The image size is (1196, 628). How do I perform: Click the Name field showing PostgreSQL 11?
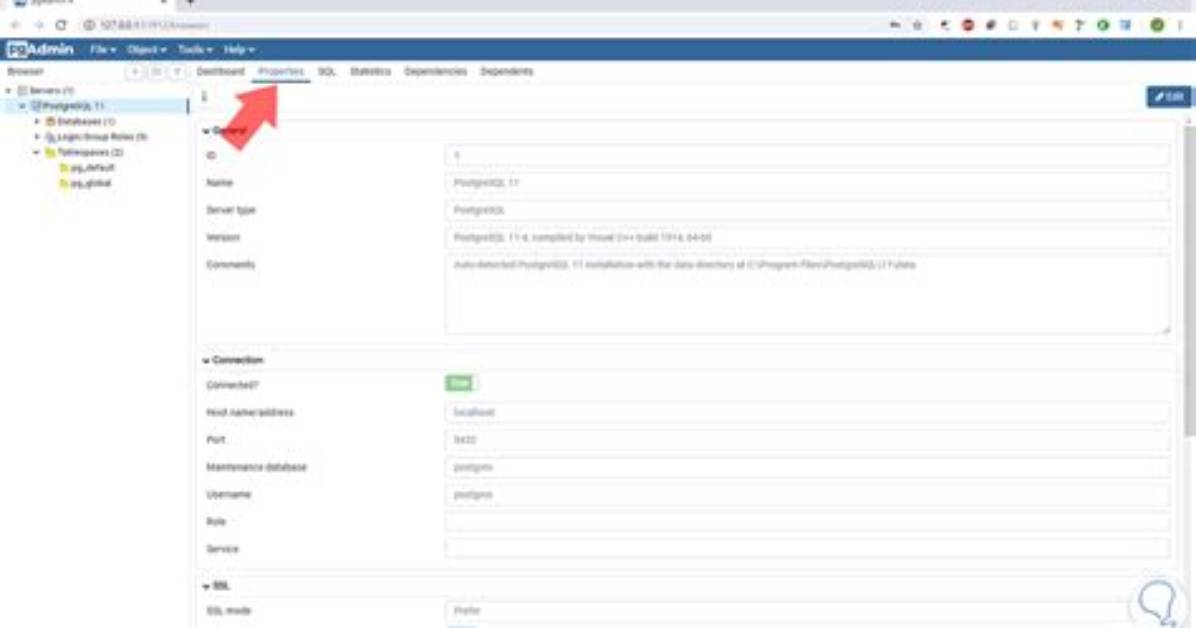click(807, 183)
